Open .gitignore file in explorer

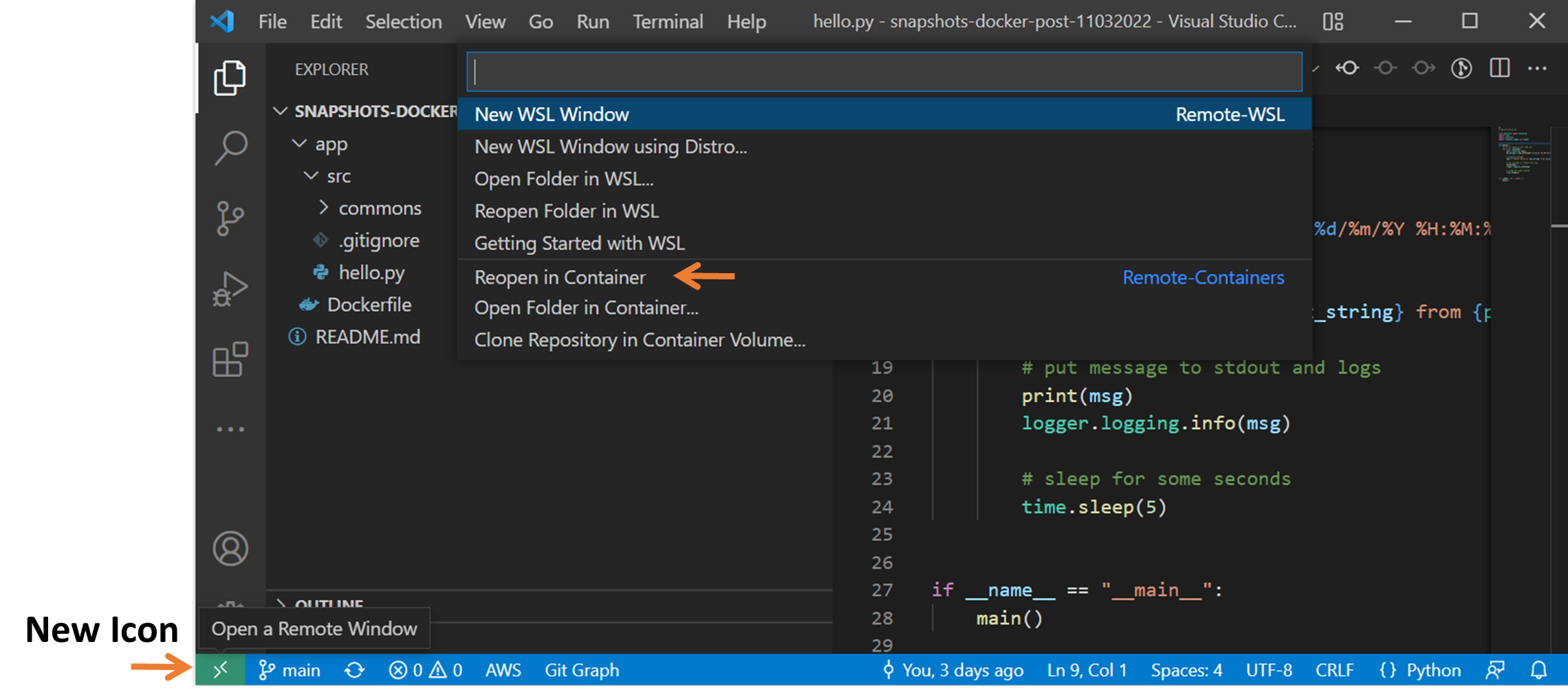(378, 240)
